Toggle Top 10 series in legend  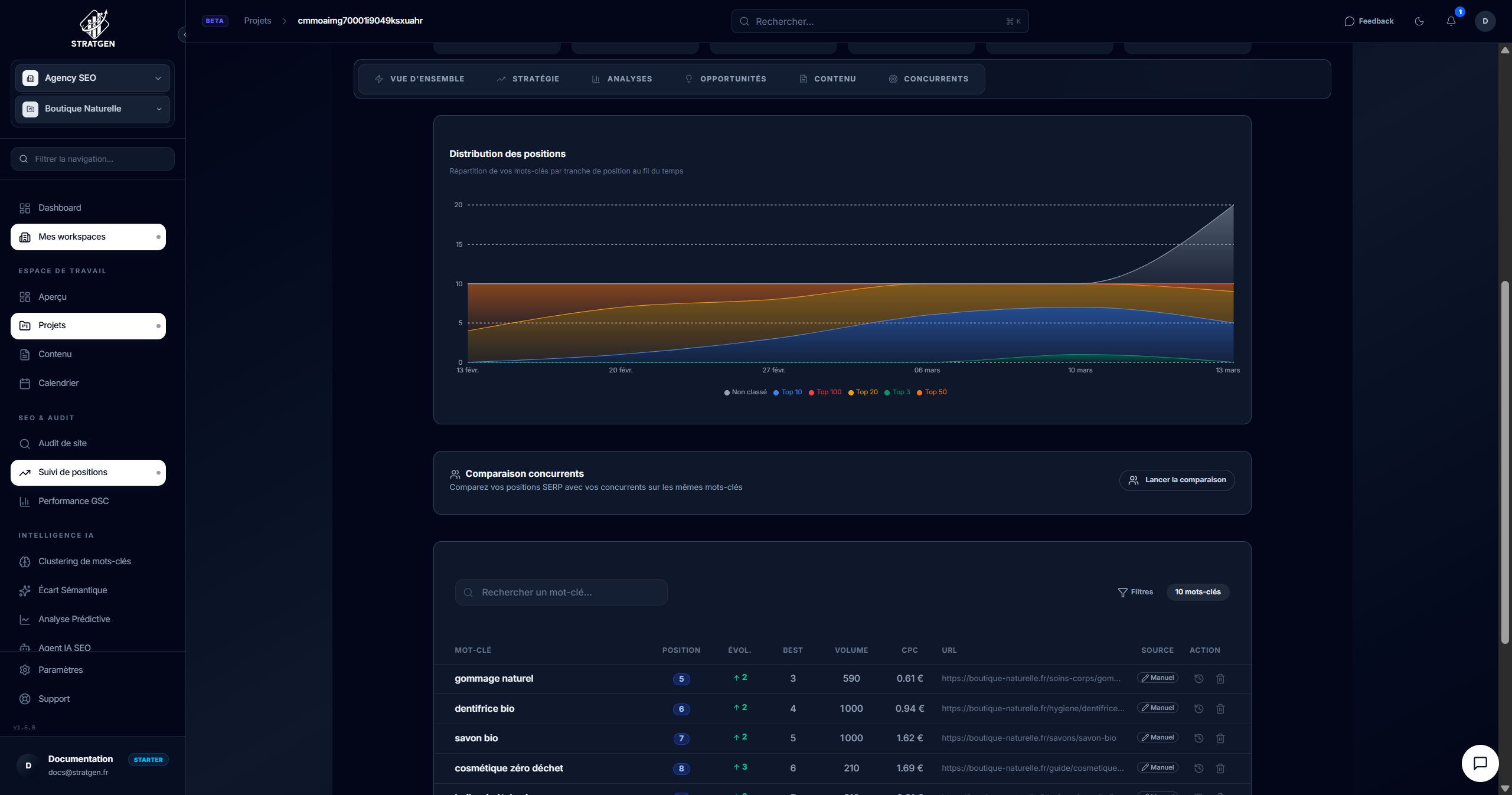pos(788,392)
